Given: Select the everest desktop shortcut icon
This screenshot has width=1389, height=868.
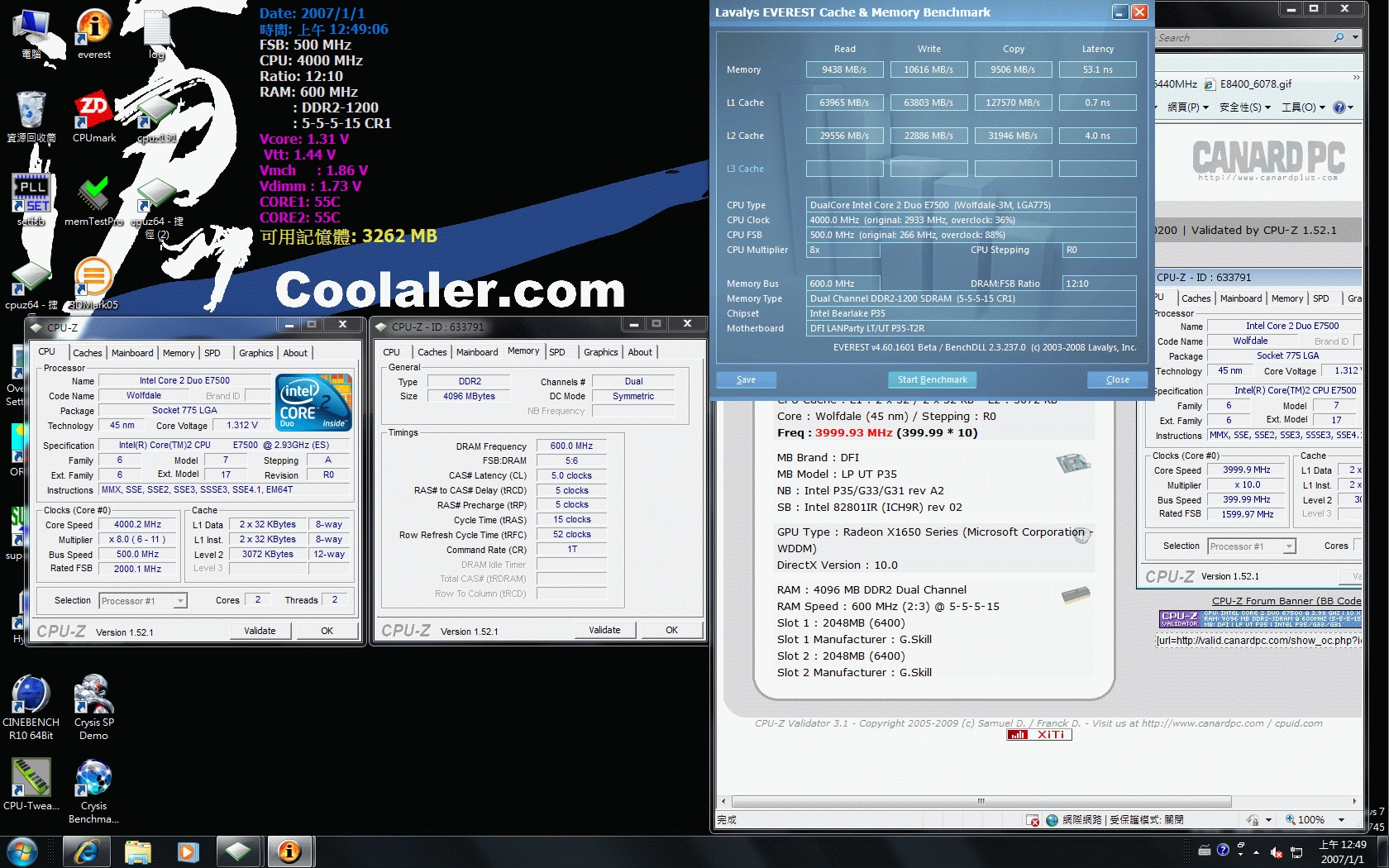Looking at the screenshot, I should [x=93, y=34].
